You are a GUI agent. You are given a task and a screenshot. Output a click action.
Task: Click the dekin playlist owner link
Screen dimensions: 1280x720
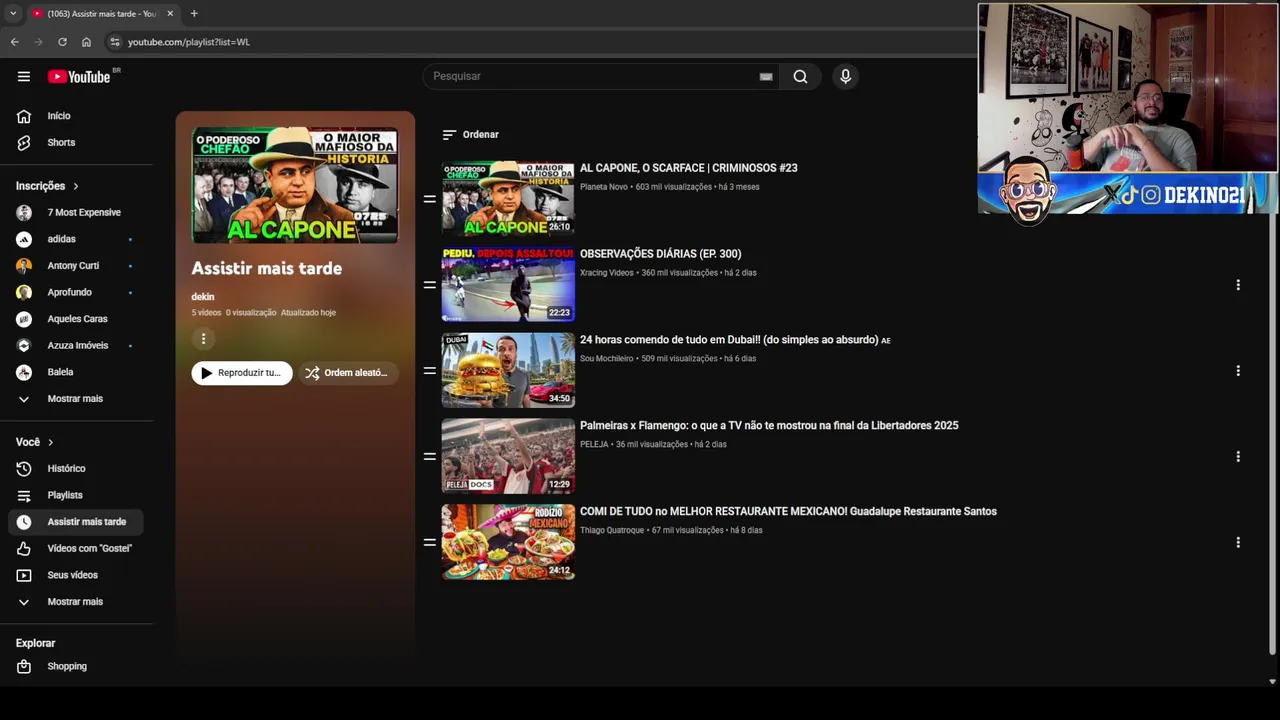[x=203, y=297]
